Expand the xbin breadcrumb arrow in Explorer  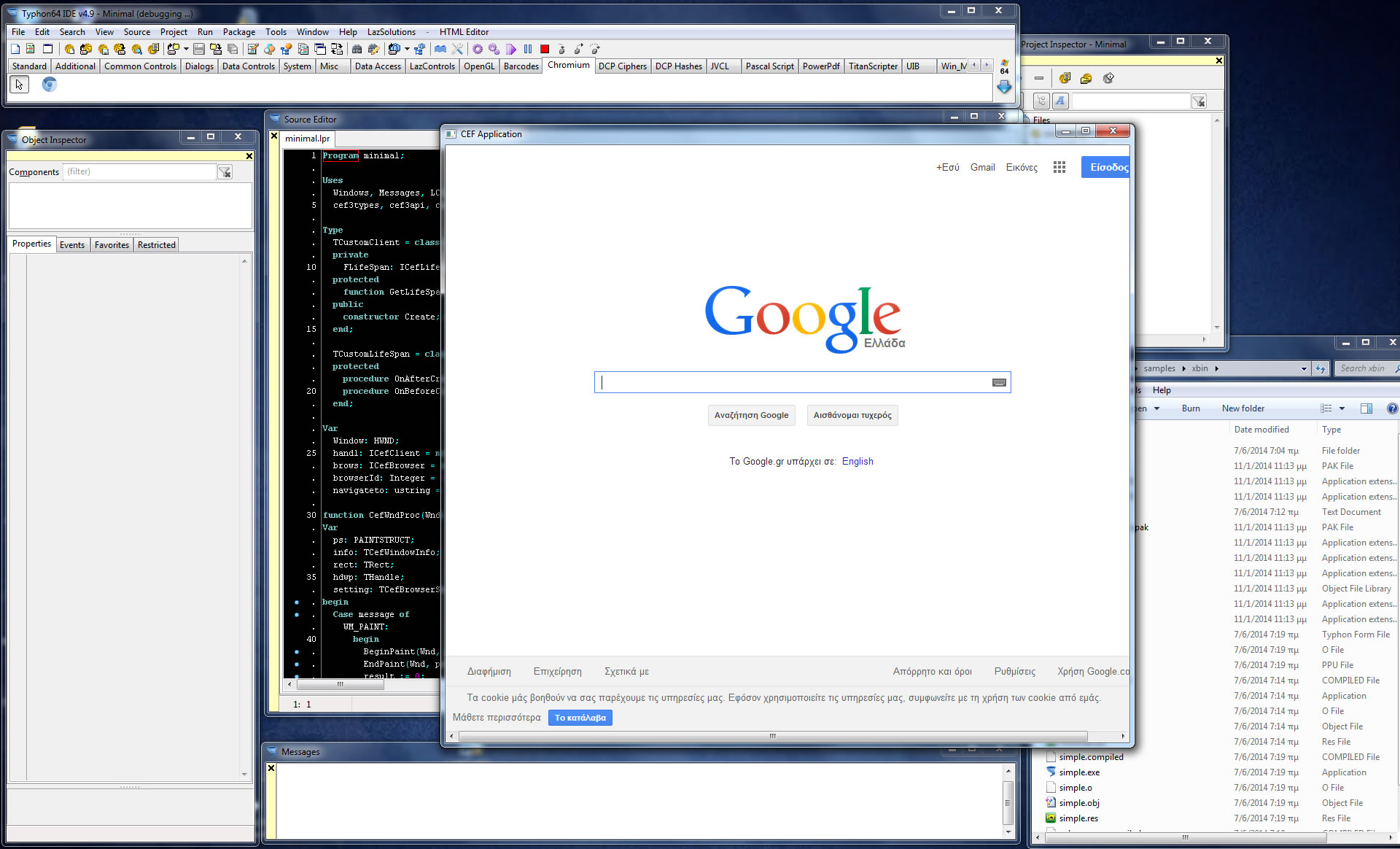tap(1216, 368)
